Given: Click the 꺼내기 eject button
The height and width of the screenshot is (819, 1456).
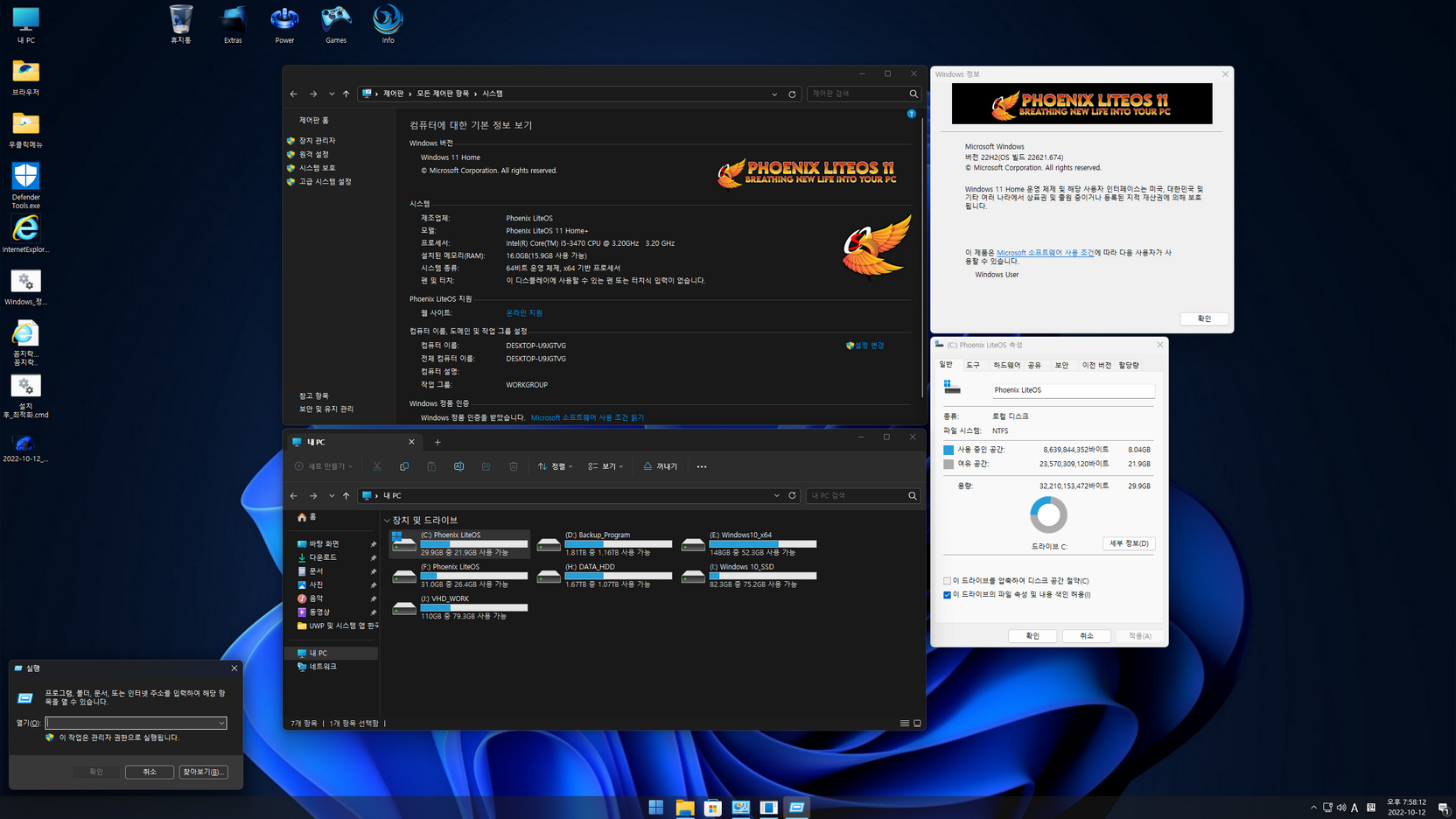Looking at the screenshot, I should pyautogui.click(x=661, y=466).
